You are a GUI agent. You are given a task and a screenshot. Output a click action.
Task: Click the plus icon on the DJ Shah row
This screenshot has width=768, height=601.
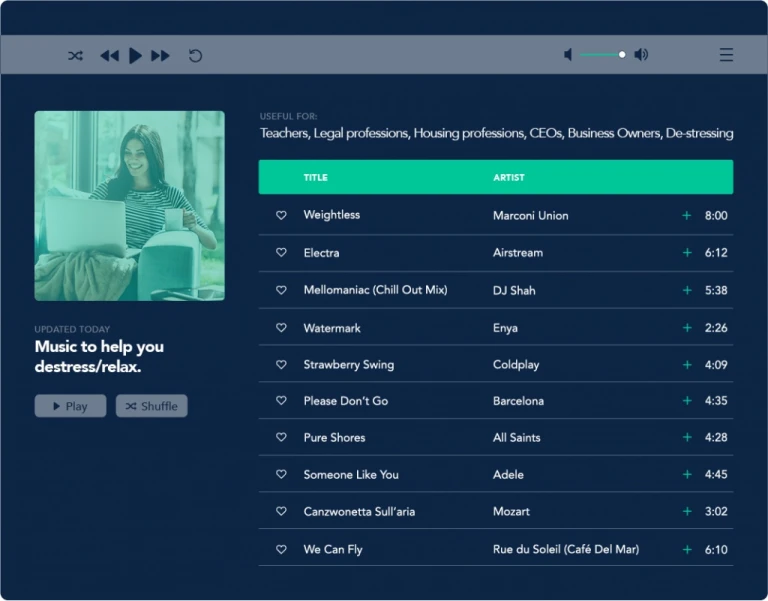click(x=687, y=290)
